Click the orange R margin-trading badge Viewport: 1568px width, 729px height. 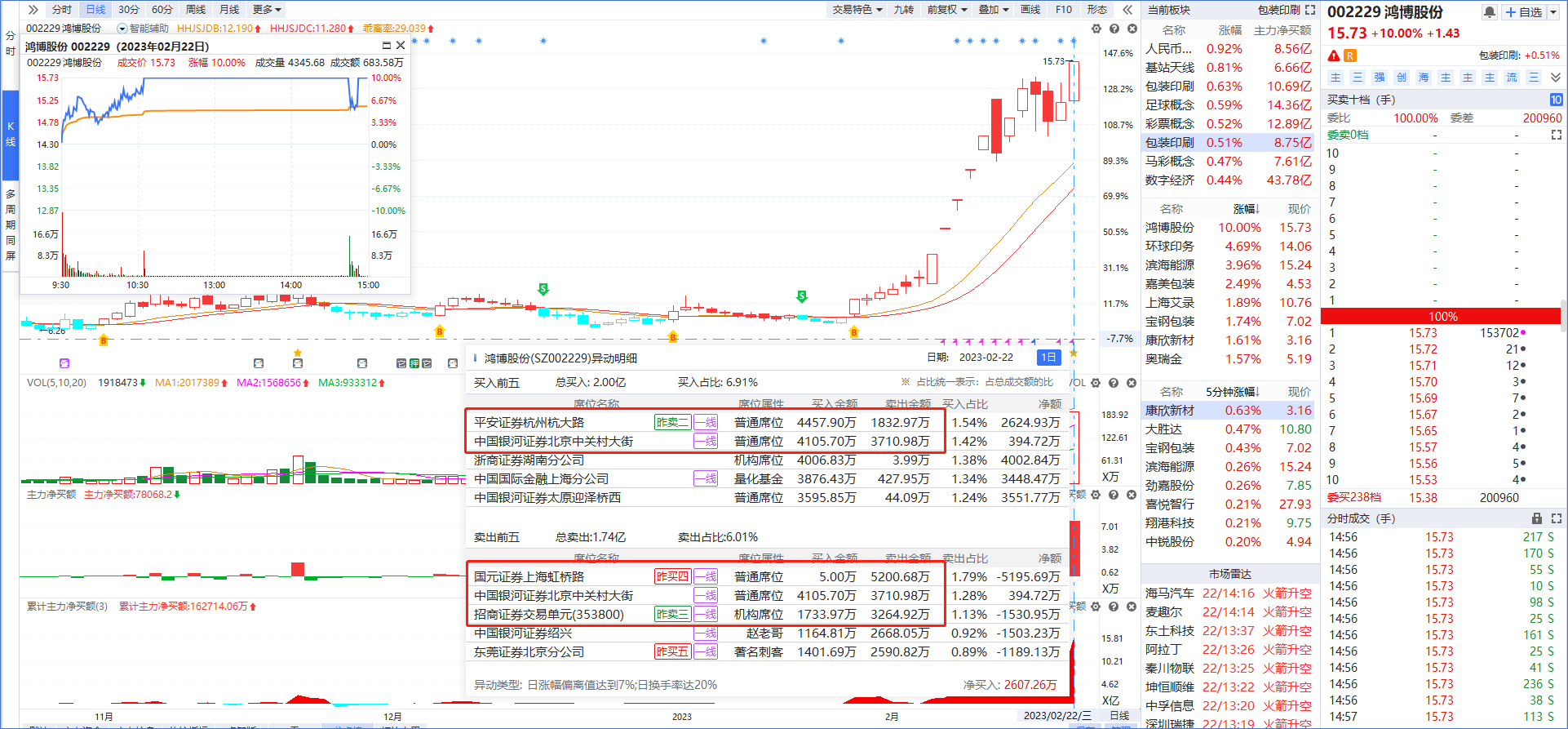(1350, 56)
